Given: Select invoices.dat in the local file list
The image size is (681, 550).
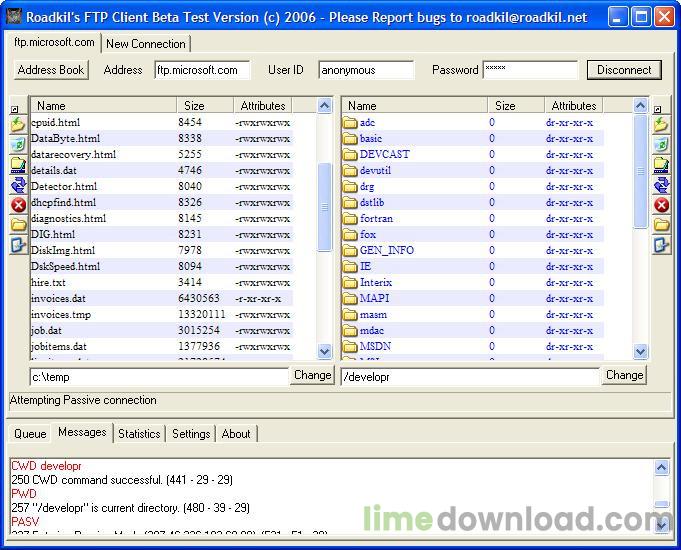Looking at the screenshot, I should 58,298.
